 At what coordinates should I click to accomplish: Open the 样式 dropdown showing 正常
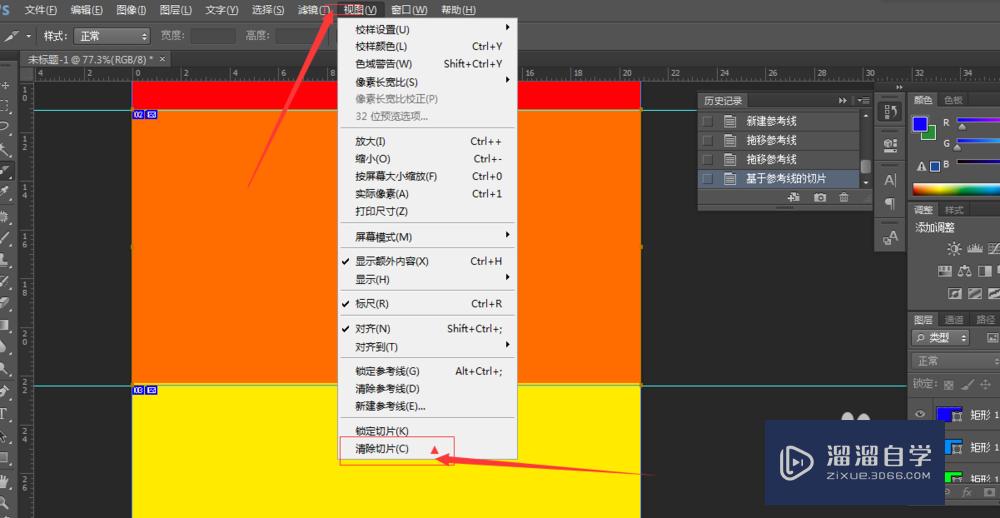112,36
